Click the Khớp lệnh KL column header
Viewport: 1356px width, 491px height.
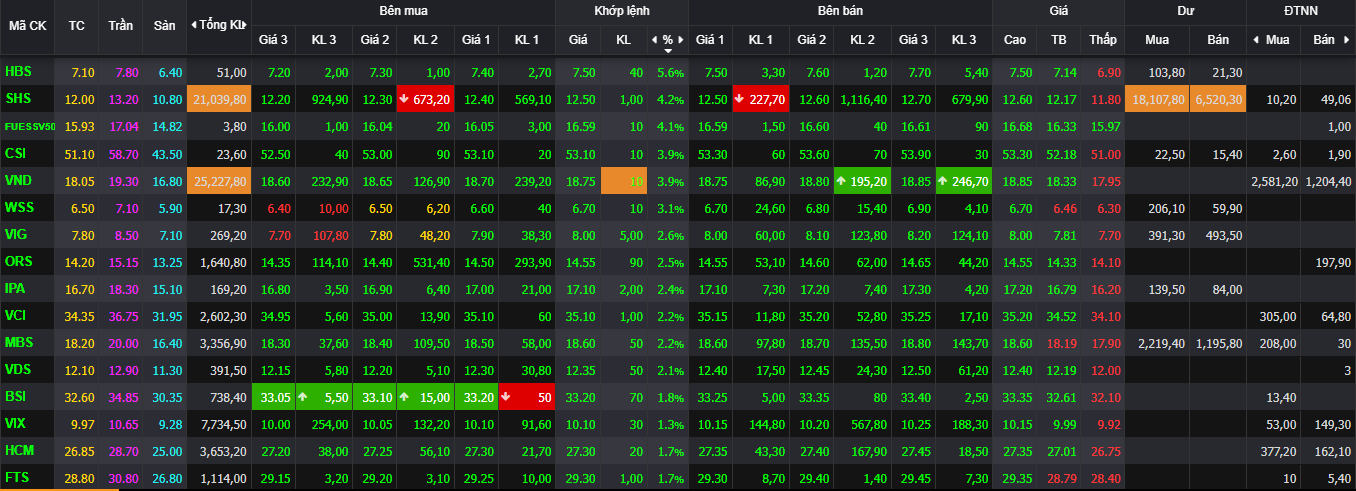[624, 39]
